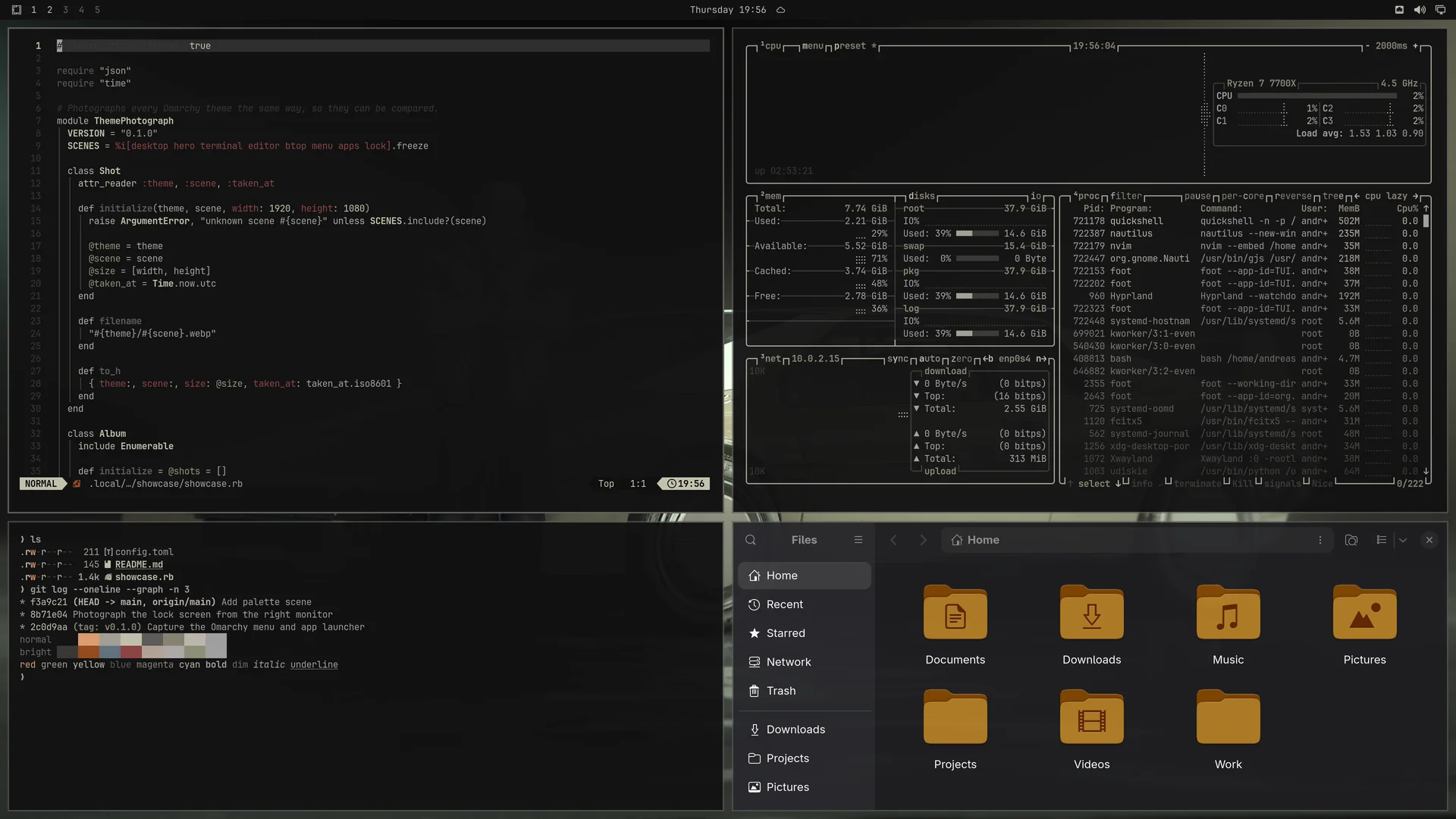Open the btop menu option

tap(812, 45)
